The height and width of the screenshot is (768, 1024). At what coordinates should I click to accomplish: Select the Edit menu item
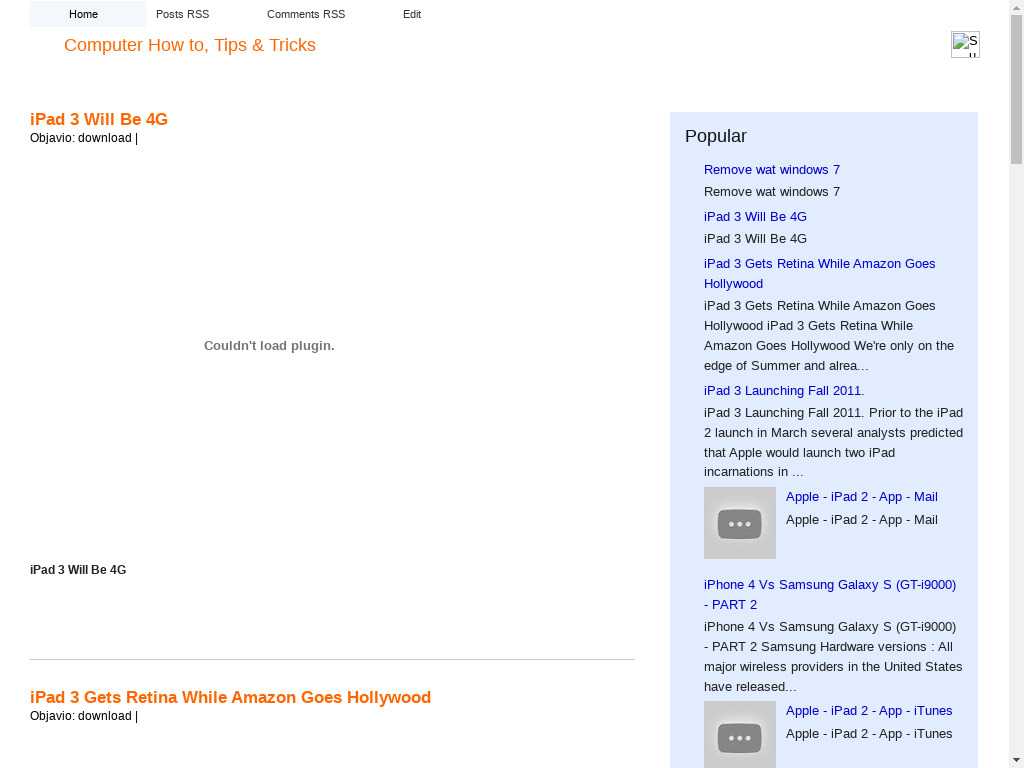point(412,14)
